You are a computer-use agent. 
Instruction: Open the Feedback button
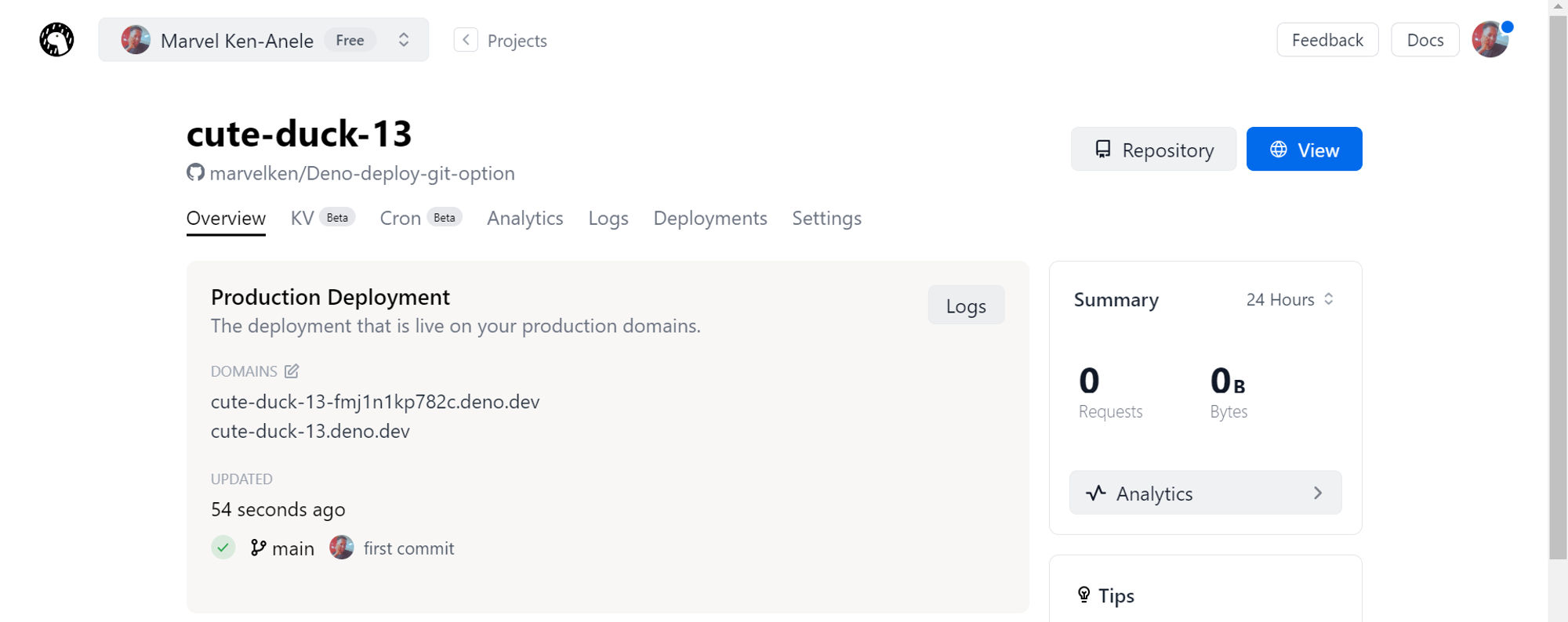[1327, 40]
